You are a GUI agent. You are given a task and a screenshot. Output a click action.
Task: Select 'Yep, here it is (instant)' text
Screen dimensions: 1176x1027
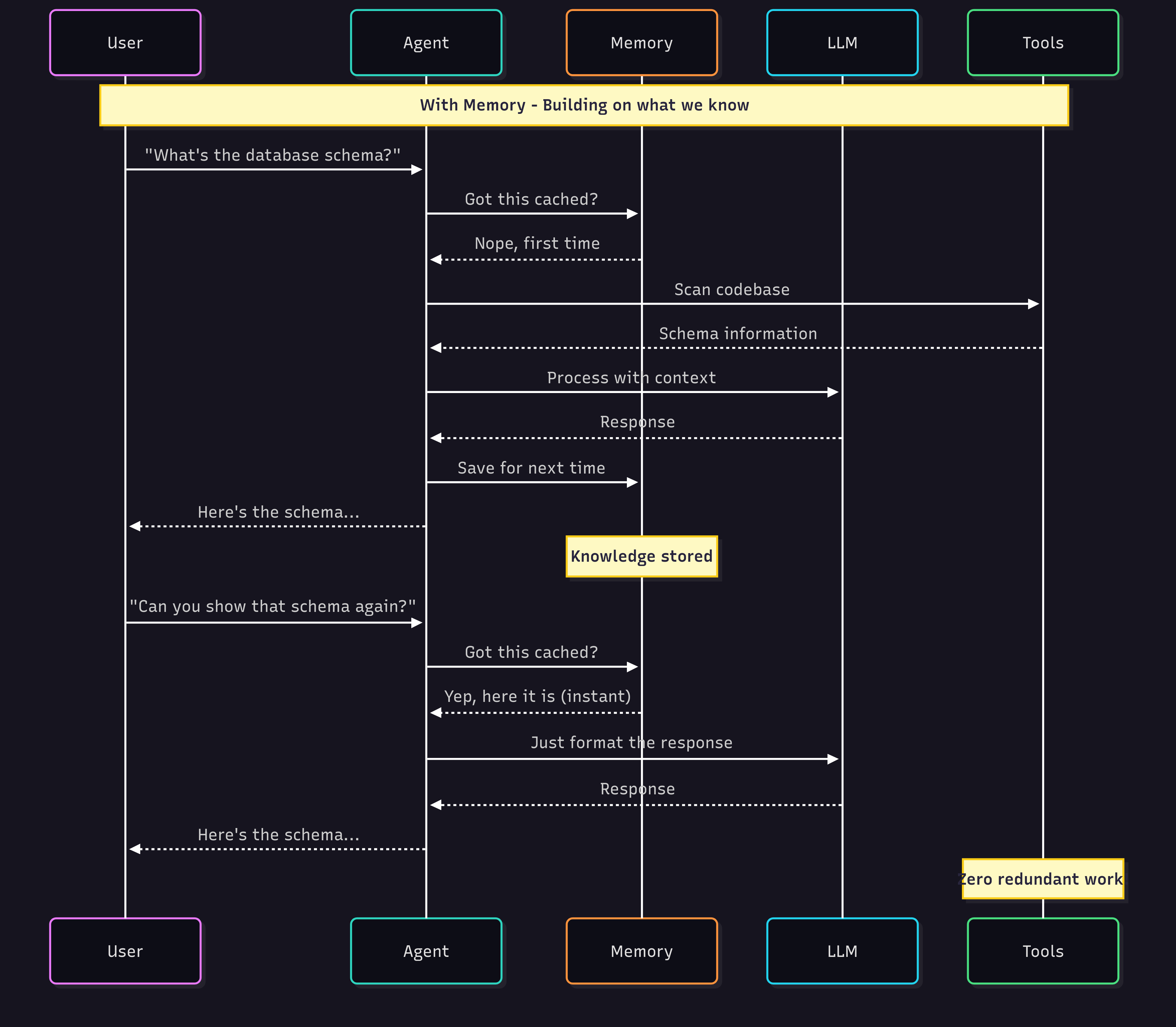point(537,696)
